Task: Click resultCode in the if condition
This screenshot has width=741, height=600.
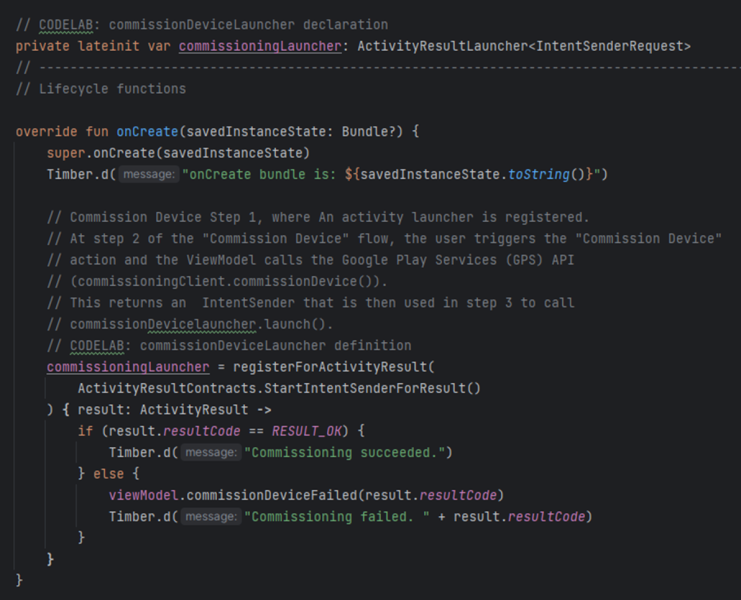Action: (201, 431)
